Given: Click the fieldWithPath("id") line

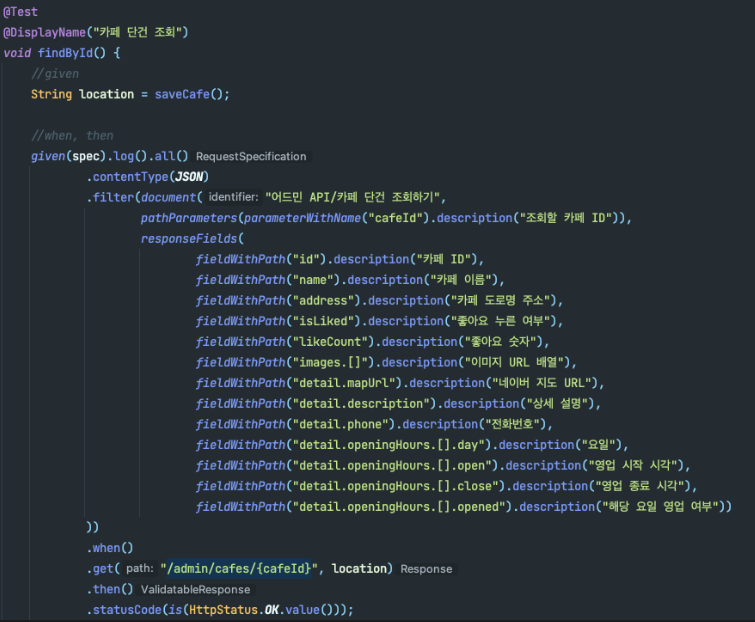Looking at the screenshot, I should click(x=339, y=259).
